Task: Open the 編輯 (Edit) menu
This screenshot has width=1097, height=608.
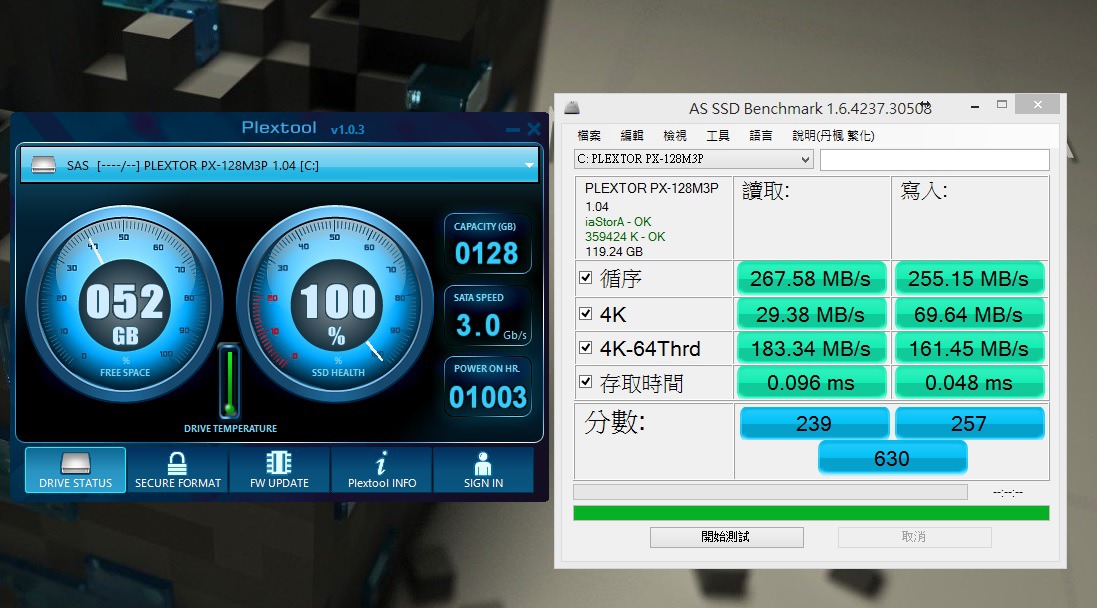Action: 632,136
